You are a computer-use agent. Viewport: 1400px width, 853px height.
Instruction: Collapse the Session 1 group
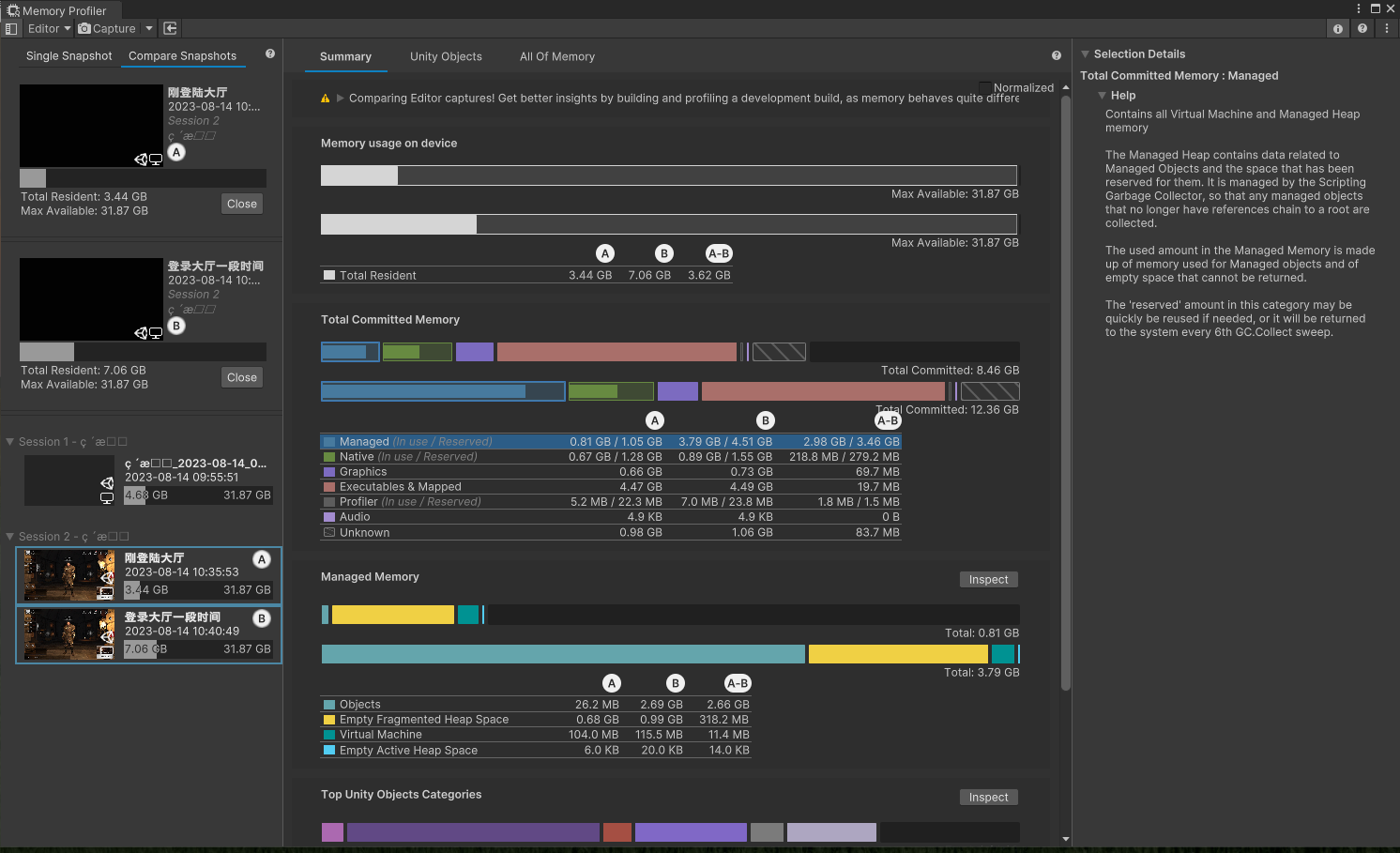[10, 442]
